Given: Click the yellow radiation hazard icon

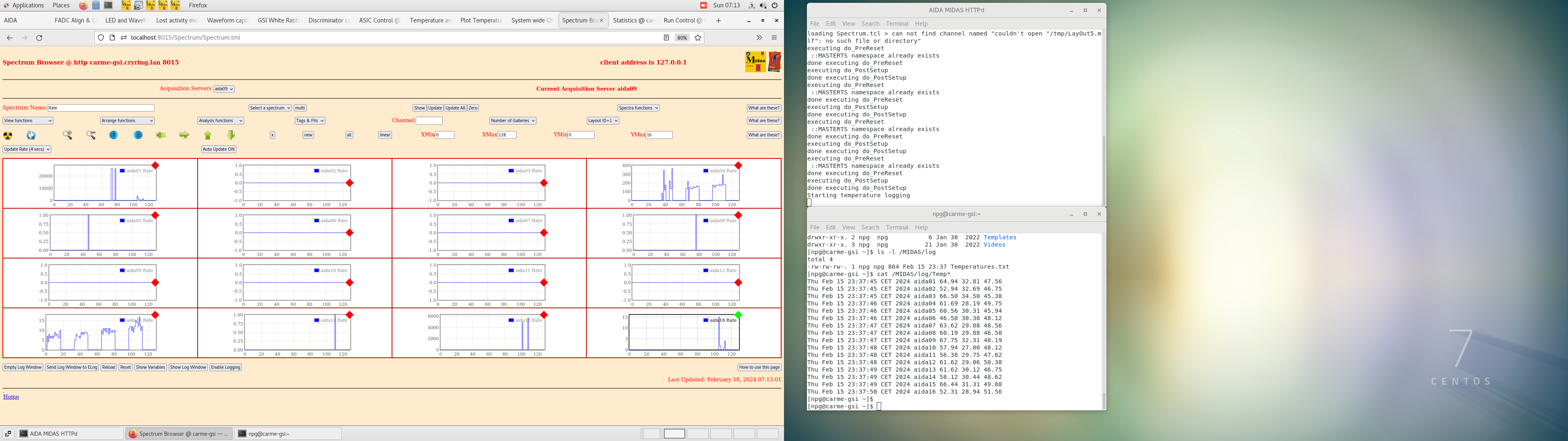Looking at the screenshot, I should tap(8, 135).
